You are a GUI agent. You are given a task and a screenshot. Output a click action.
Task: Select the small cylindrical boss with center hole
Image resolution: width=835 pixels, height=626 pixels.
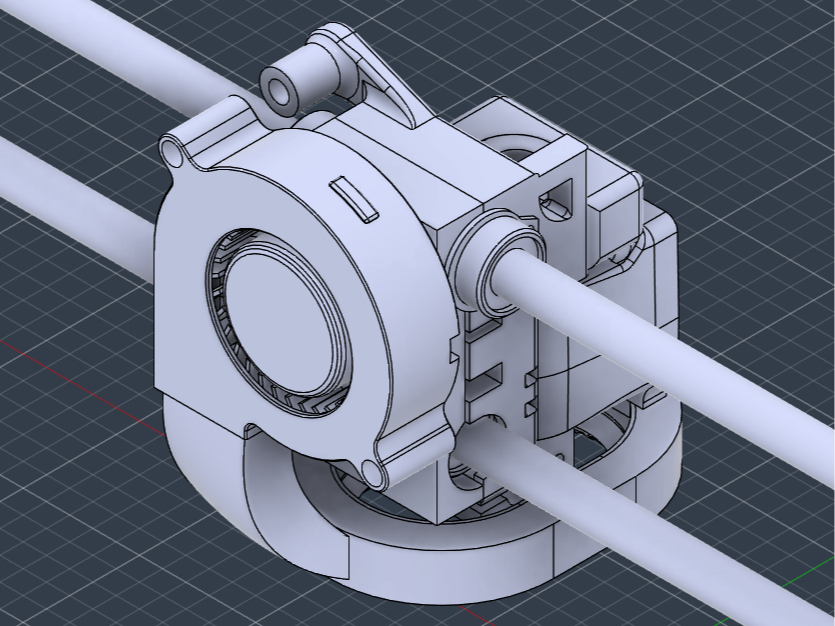(x=300, y=81)
